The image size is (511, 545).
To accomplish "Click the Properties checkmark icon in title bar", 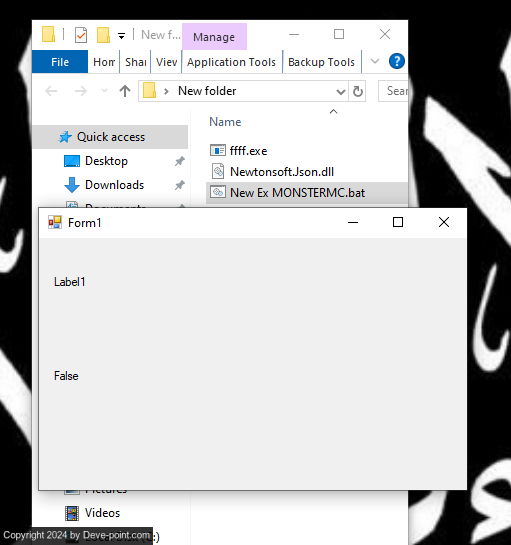I will [81, 35].
